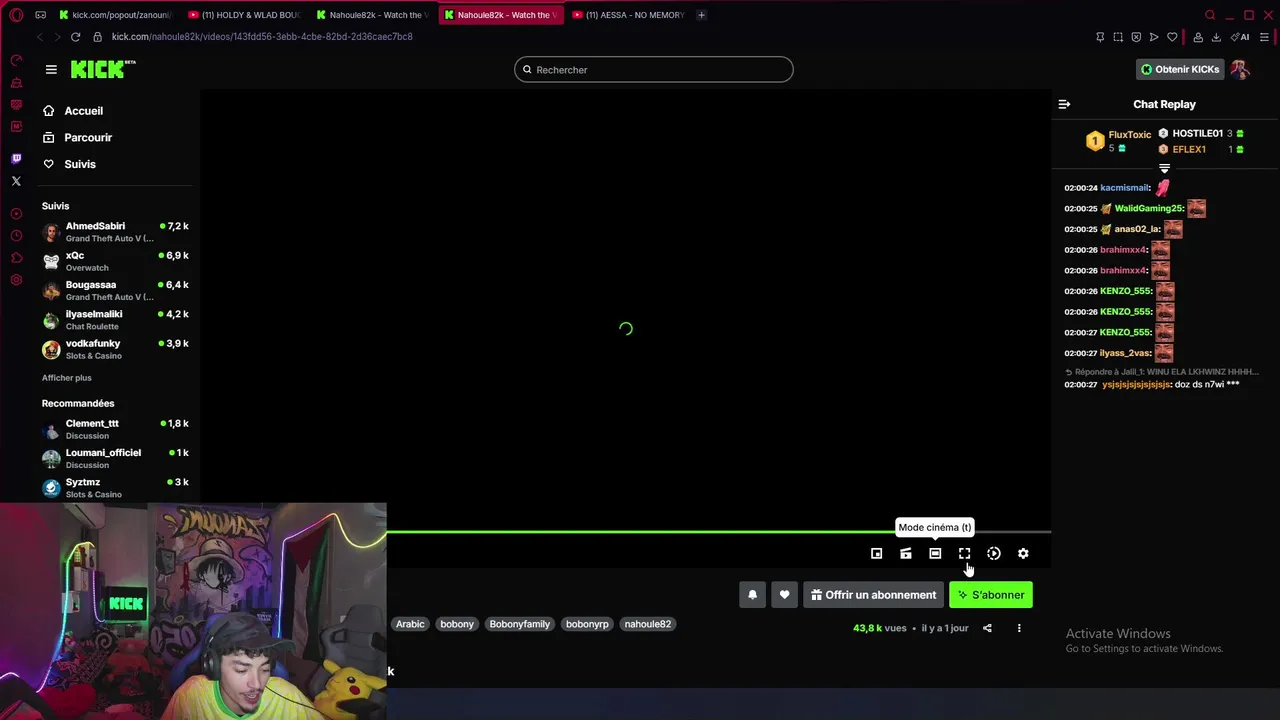Click HOSTILE01 in the gift leaderboard
The height and width of the screenshot is (720, 1280).
click(x=1198, y=134)
